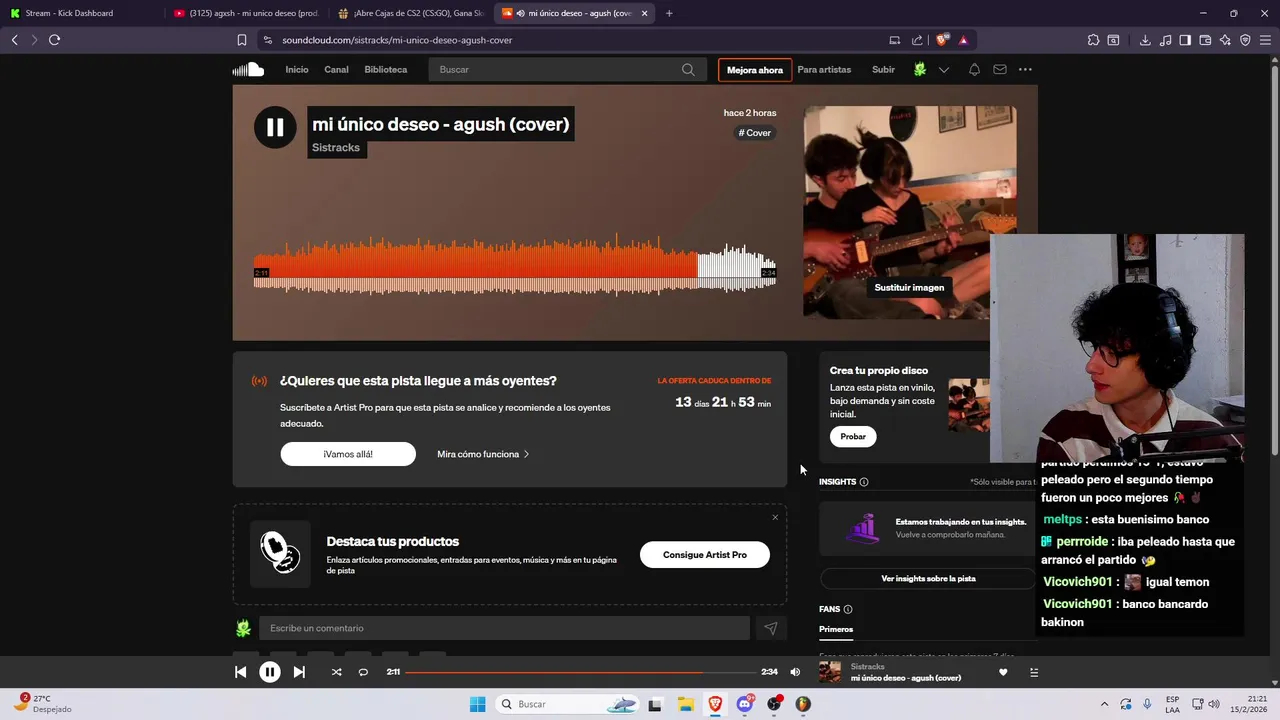Toggle the browser sidebar panel
The height and width of the screenshot is (720, 1280).
point(1185,40)
